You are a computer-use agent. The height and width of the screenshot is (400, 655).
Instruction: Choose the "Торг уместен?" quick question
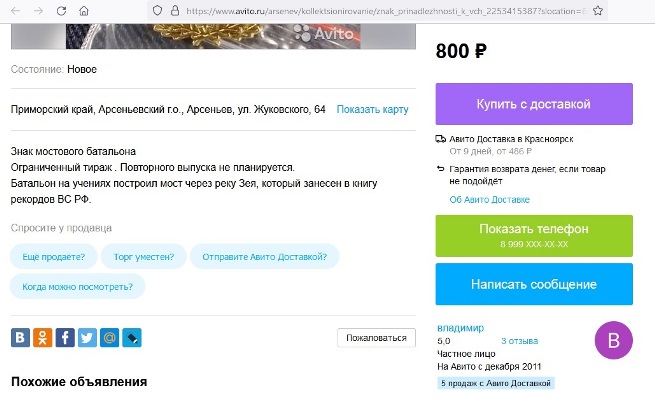[x=143, y=256]
